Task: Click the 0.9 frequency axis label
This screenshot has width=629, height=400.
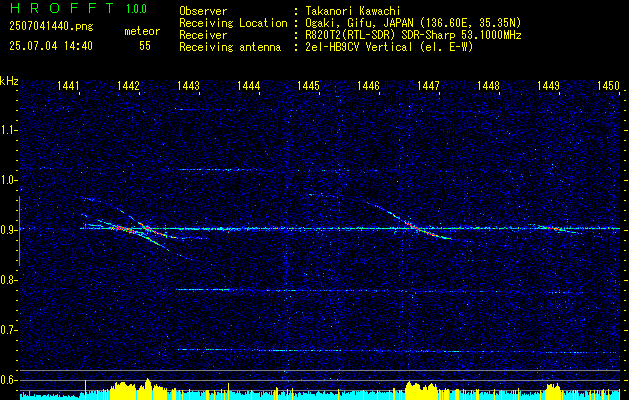Action: coord(8,230)
